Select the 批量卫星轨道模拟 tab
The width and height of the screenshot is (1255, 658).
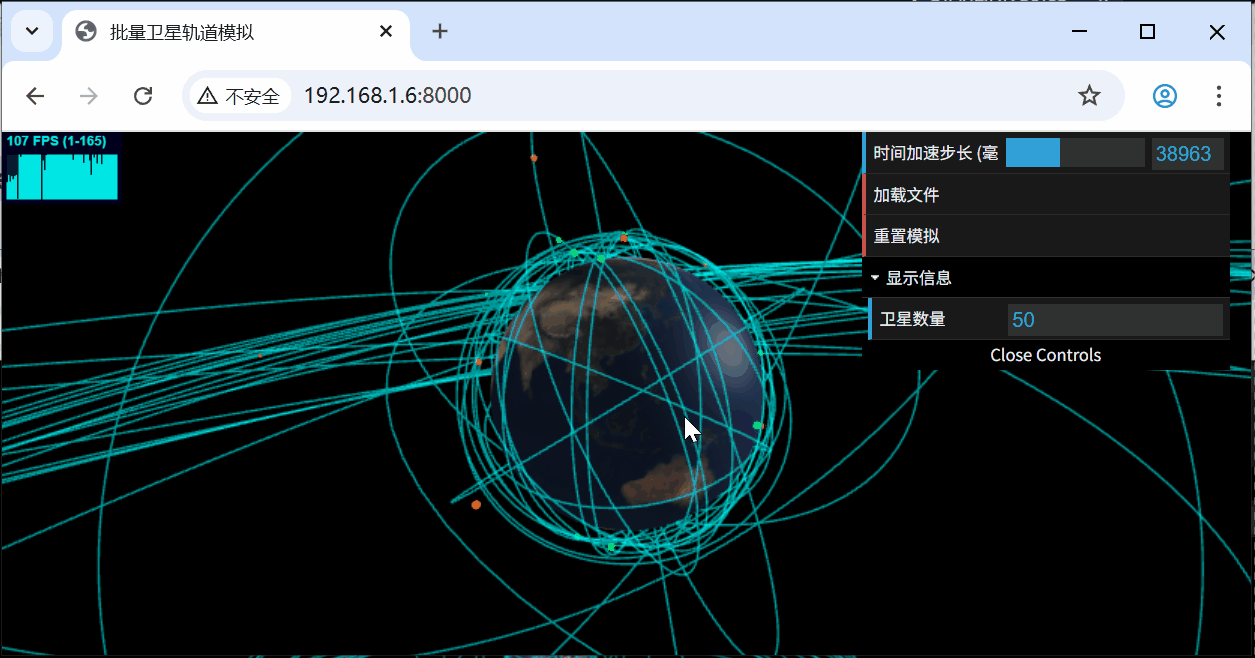235,33
